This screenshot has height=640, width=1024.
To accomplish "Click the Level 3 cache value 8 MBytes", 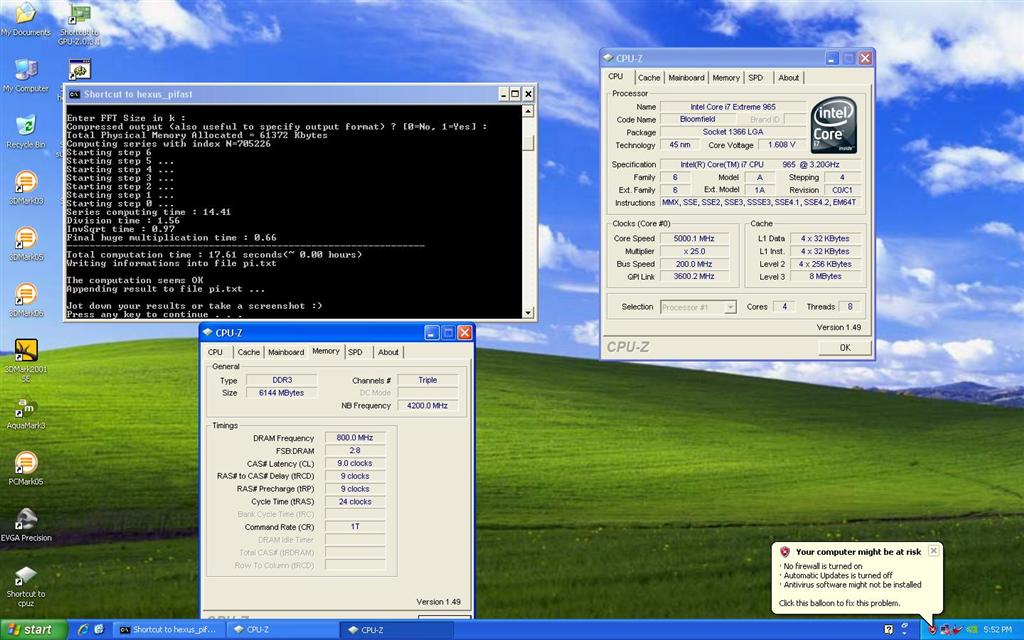I will (825, 276).
